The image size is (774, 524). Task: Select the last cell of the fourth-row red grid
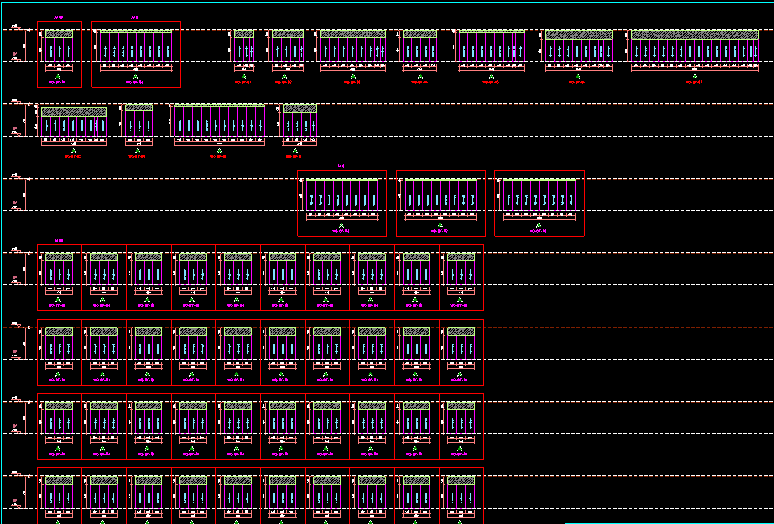point(461,275)
